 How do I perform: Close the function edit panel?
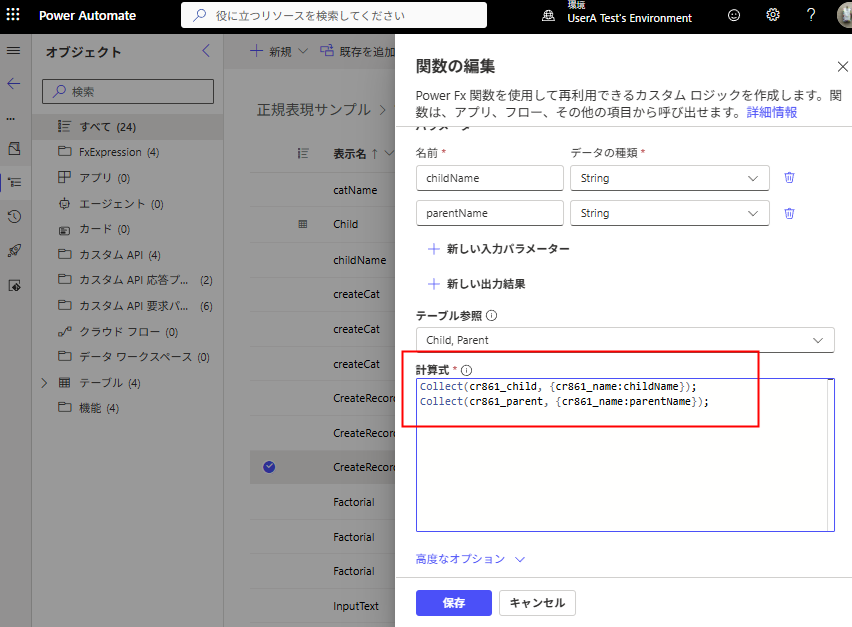[x=842, y=67]
